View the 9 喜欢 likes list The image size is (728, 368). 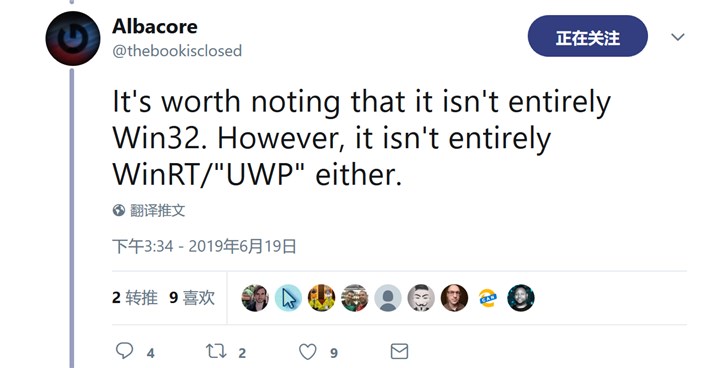tap(192, 297)
